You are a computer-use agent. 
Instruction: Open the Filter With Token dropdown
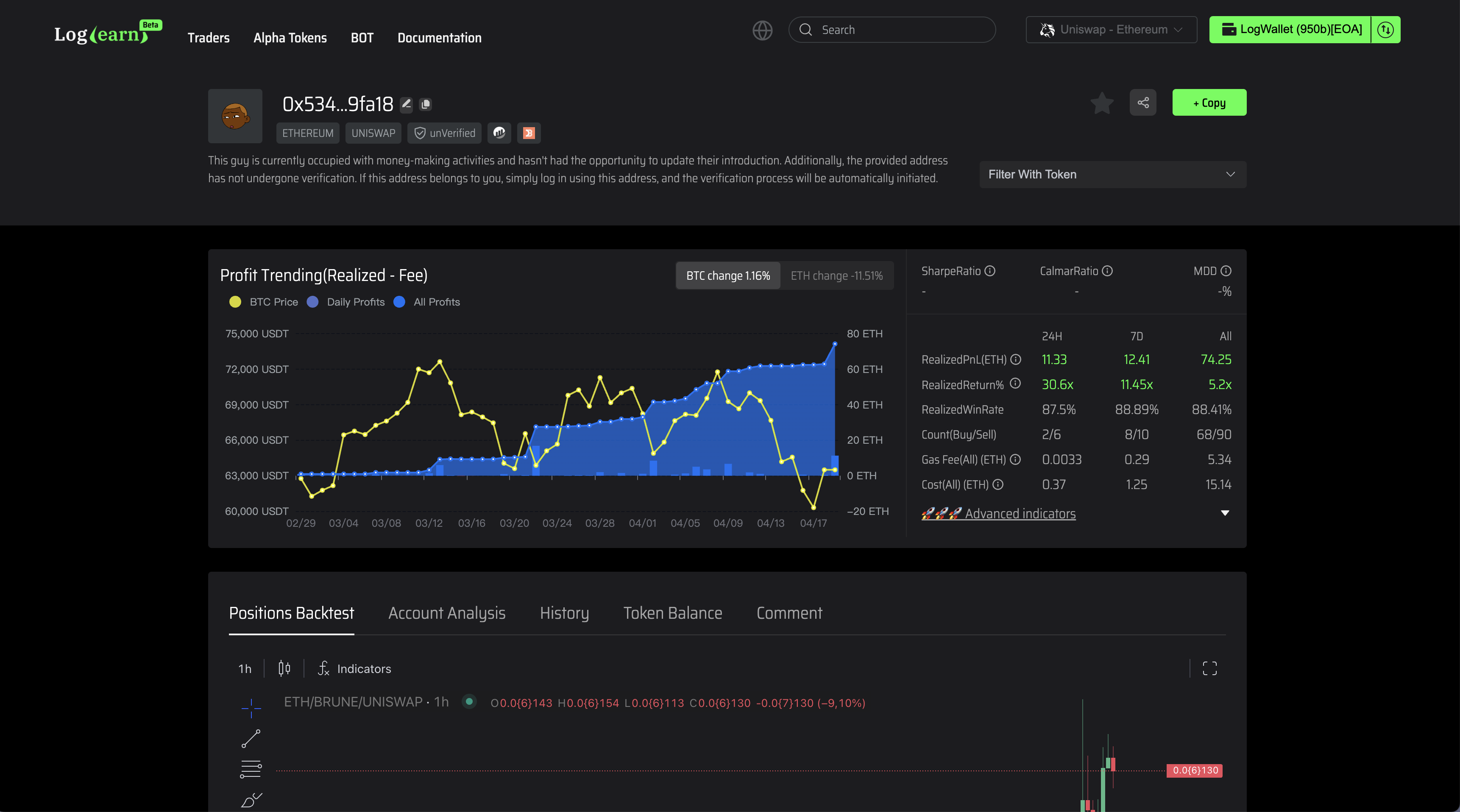tap(1112, 175)
